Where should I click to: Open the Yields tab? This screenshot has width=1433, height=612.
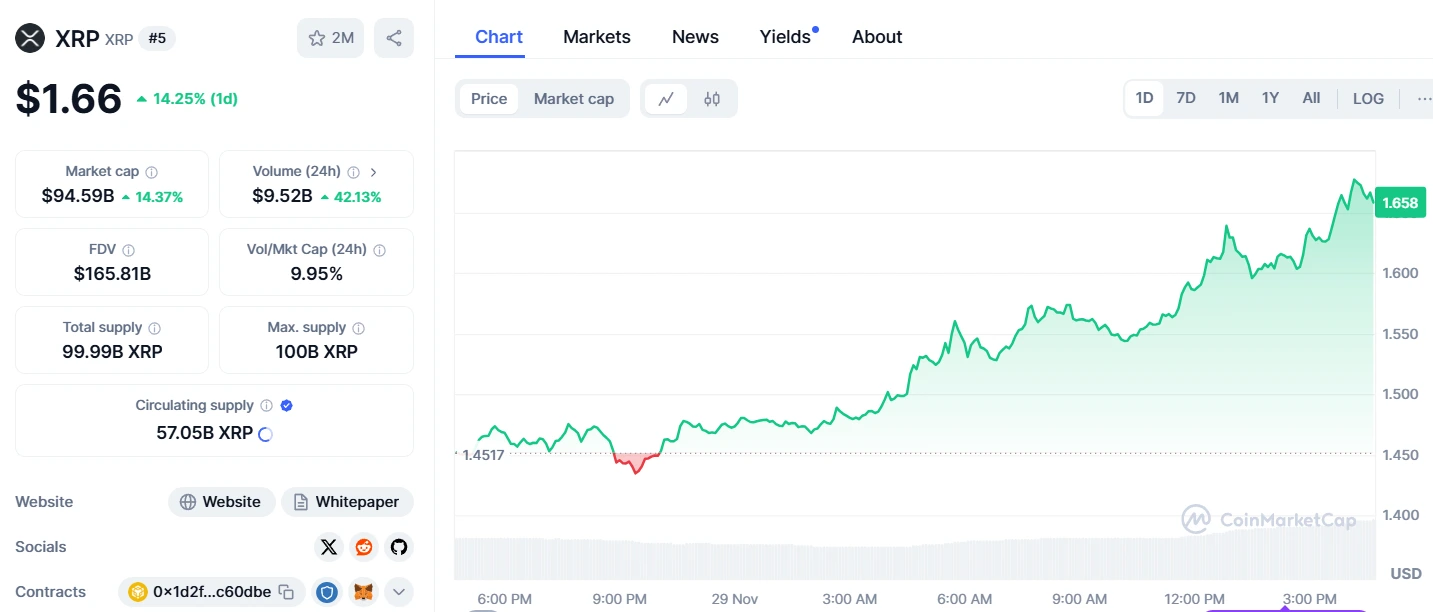coord(786,37)
